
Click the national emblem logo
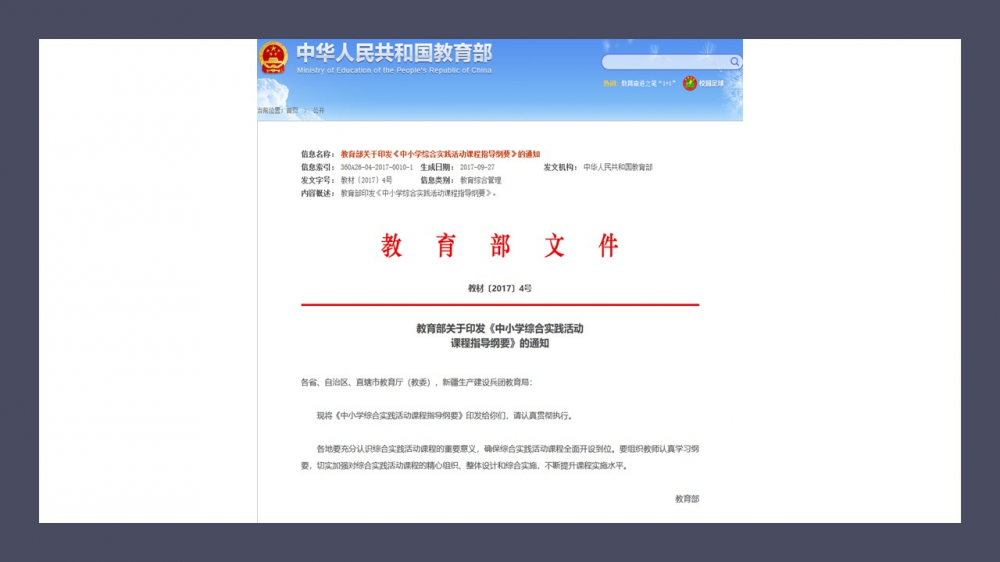[x=273, y=57]
